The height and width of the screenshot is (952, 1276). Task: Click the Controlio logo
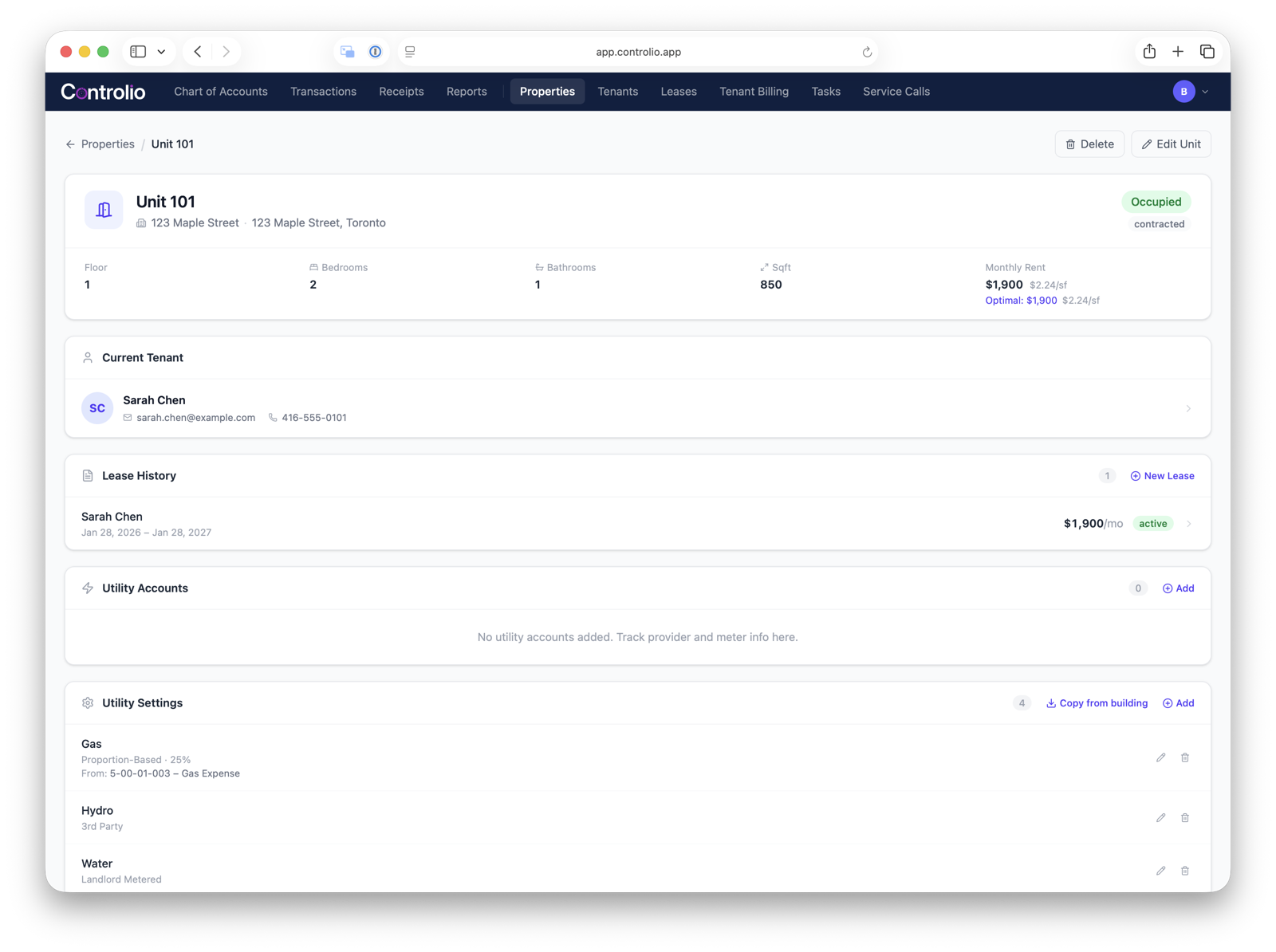103,92
